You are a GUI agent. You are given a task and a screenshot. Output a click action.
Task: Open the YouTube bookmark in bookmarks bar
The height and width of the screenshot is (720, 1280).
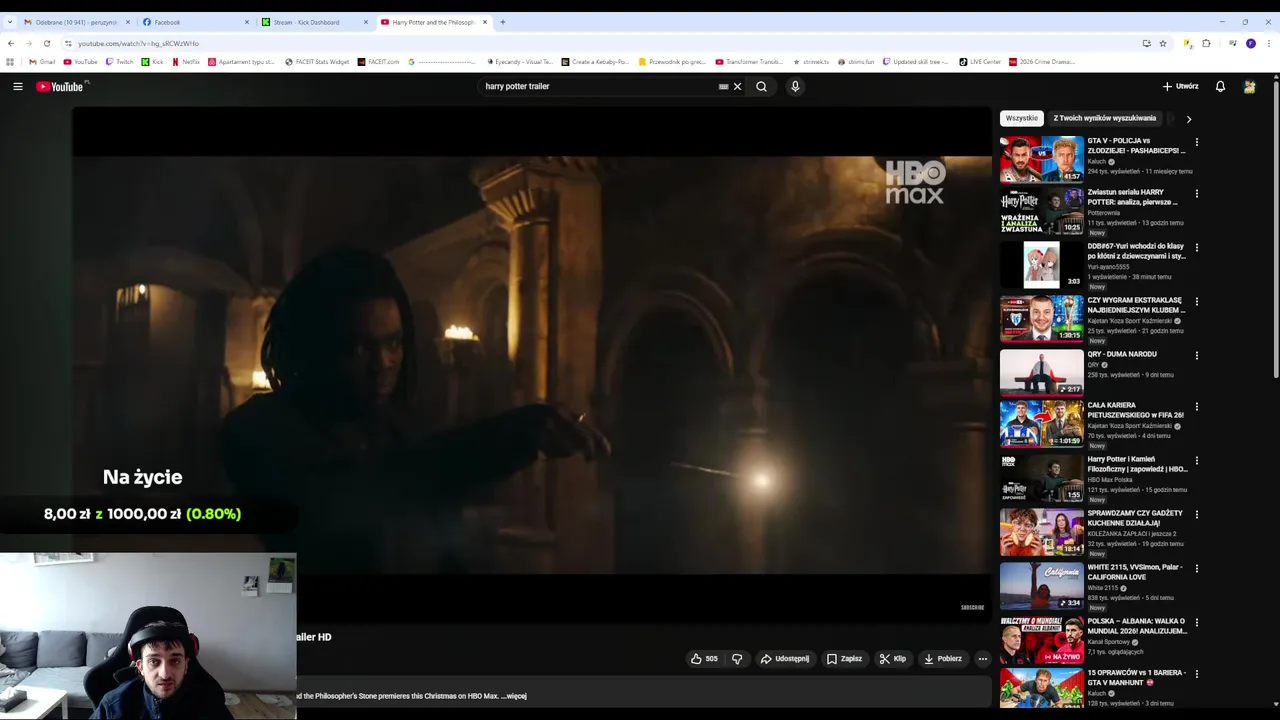[80, 62]
